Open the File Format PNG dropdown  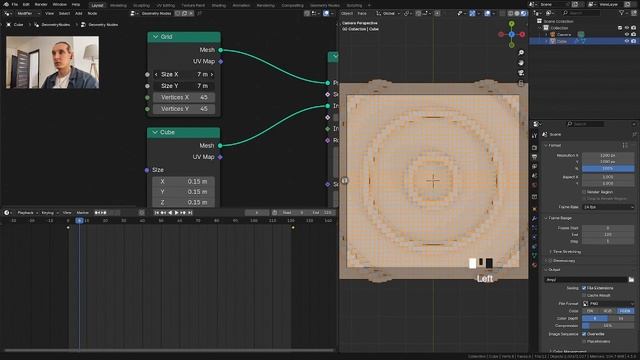pyautogui.click(x=608, y=304)
